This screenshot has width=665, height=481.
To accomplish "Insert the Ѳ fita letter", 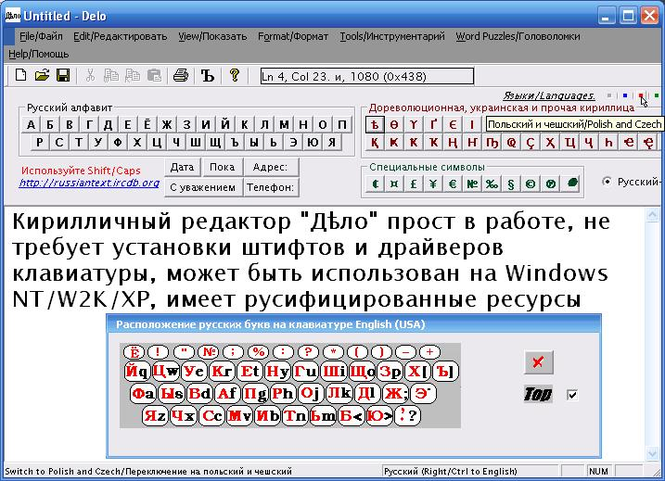I will click(x=394, y=124).
